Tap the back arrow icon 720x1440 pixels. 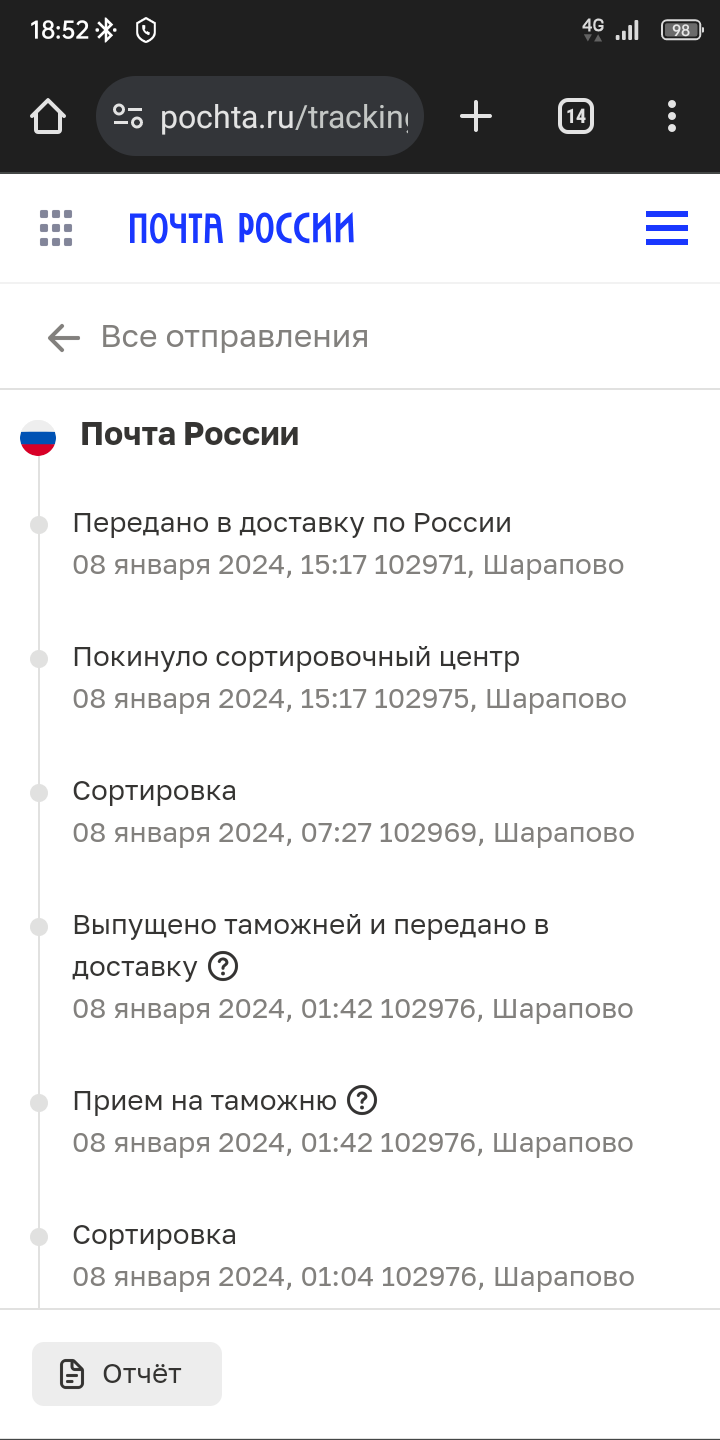point(63,338)
